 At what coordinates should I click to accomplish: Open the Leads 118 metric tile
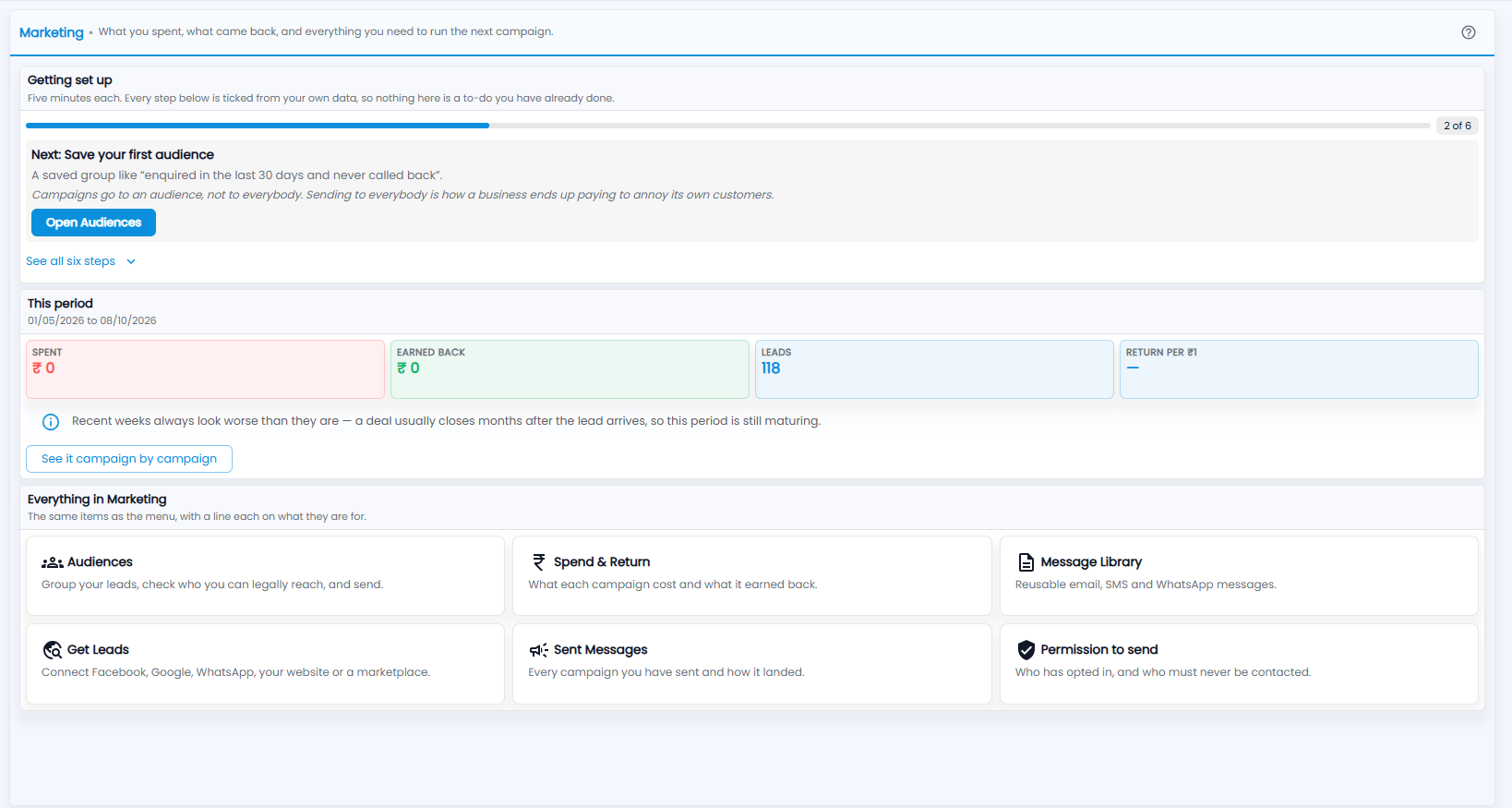click(x=934, y=369)
